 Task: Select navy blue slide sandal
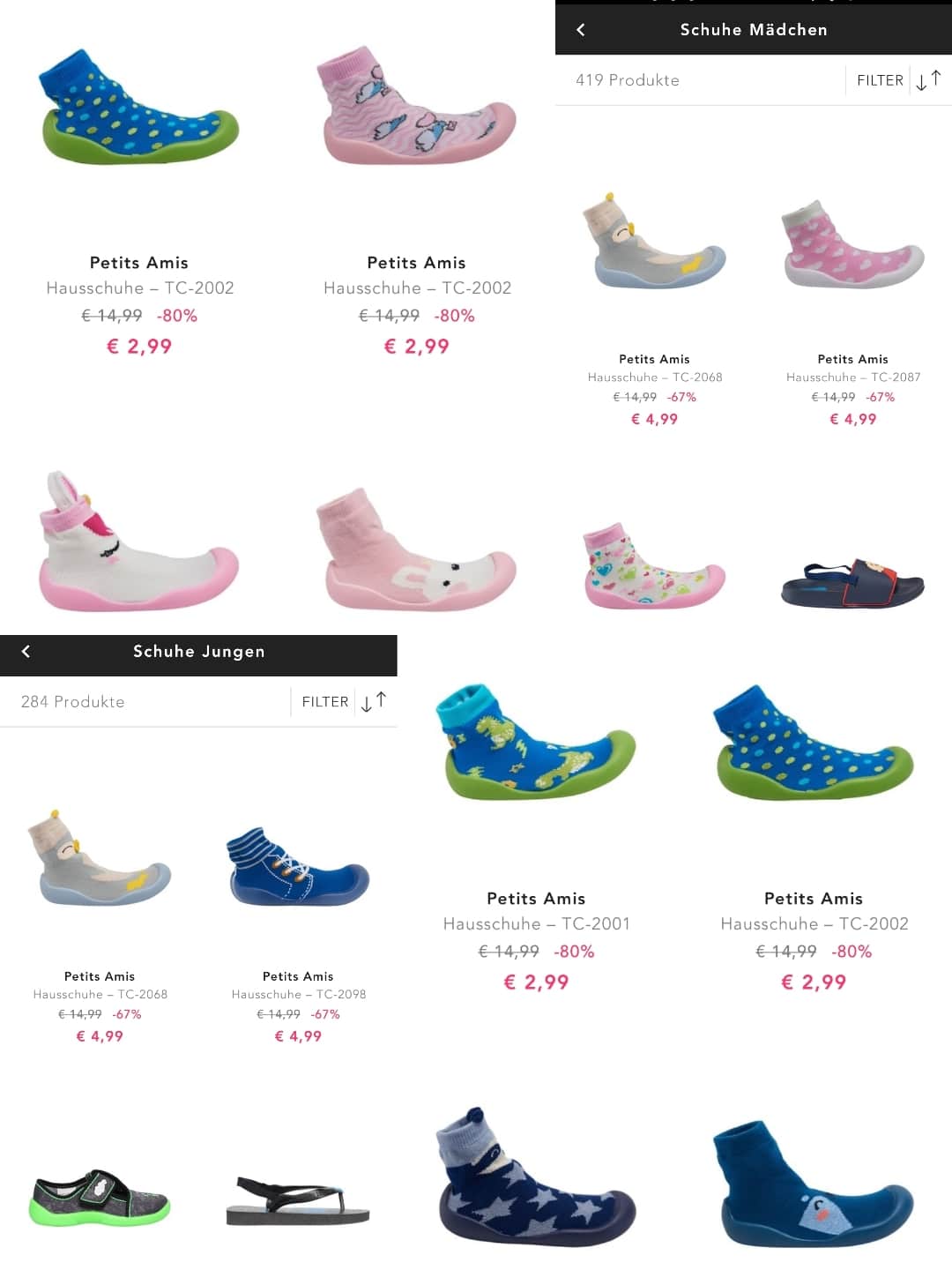852,583
